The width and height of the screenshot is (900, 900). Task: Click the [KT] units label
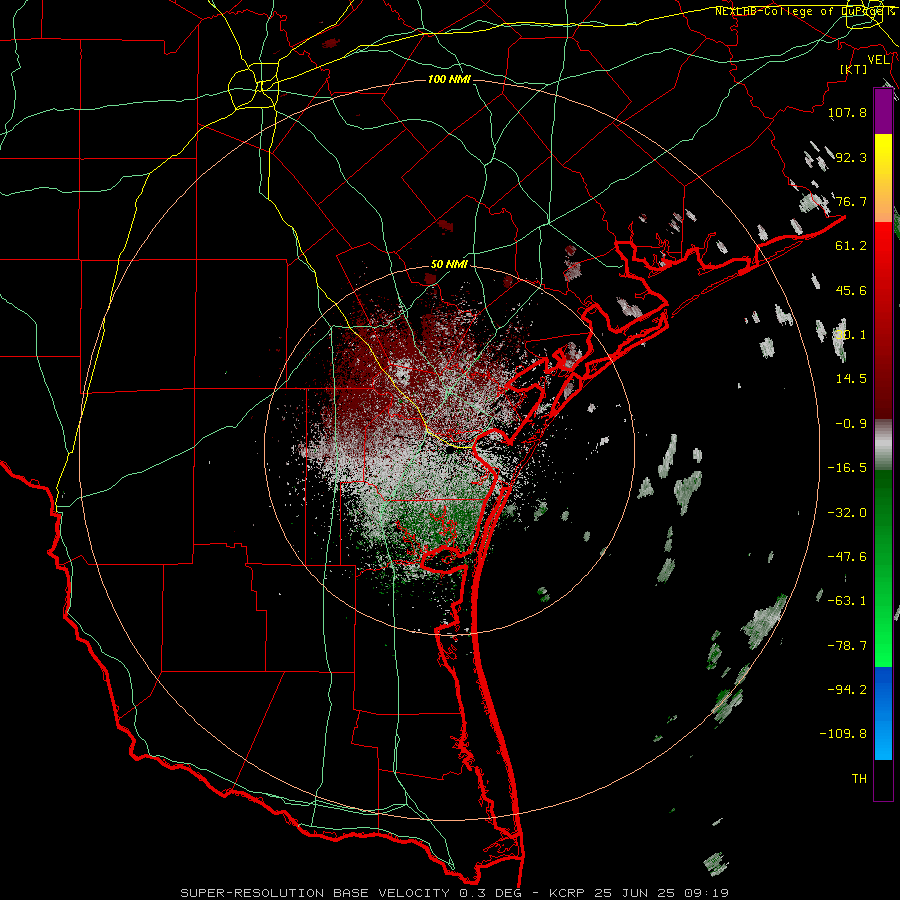click(854, 69)
